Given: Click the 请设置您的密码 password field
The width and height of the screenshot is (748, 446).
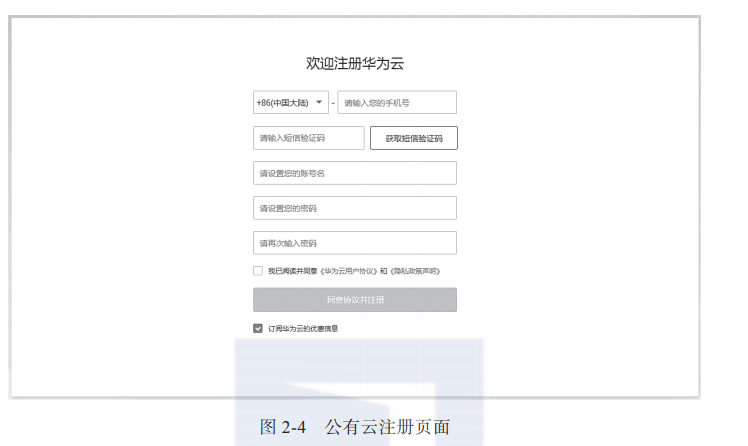Looking at the screenshot, I should (x=355, y=208).
